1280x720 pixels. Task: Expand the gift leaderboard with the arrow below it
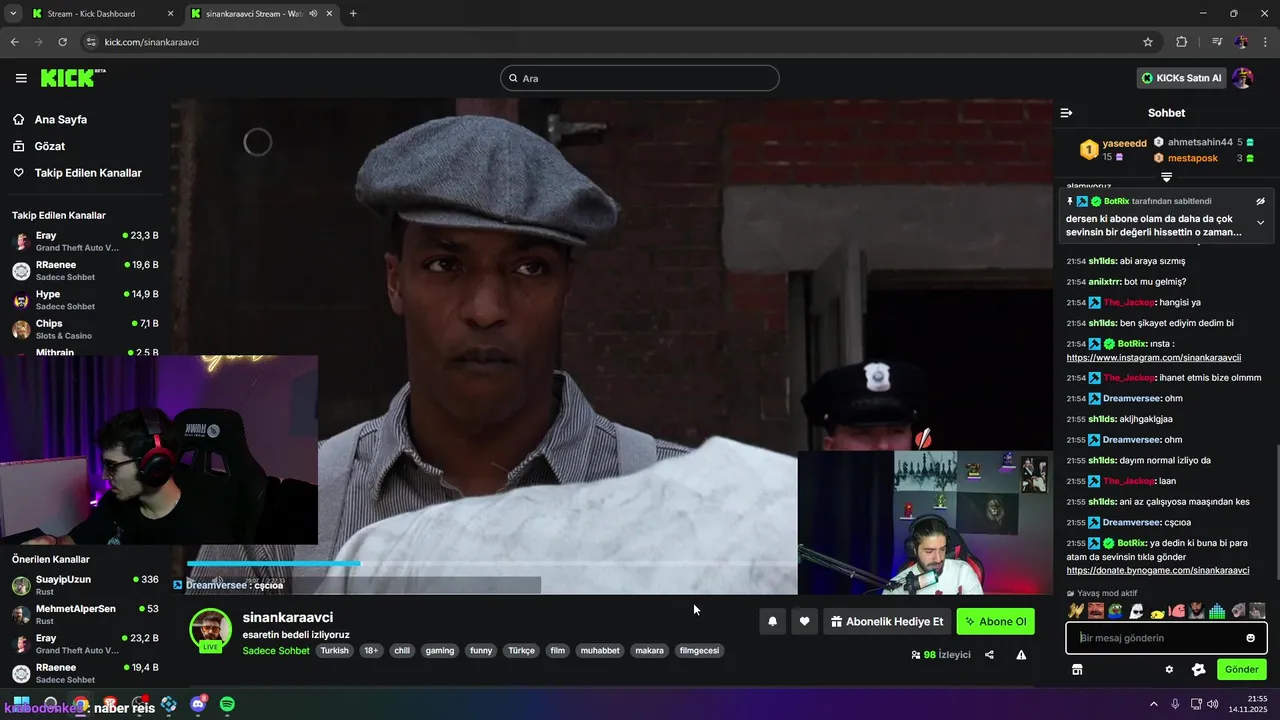(1166, 177)
